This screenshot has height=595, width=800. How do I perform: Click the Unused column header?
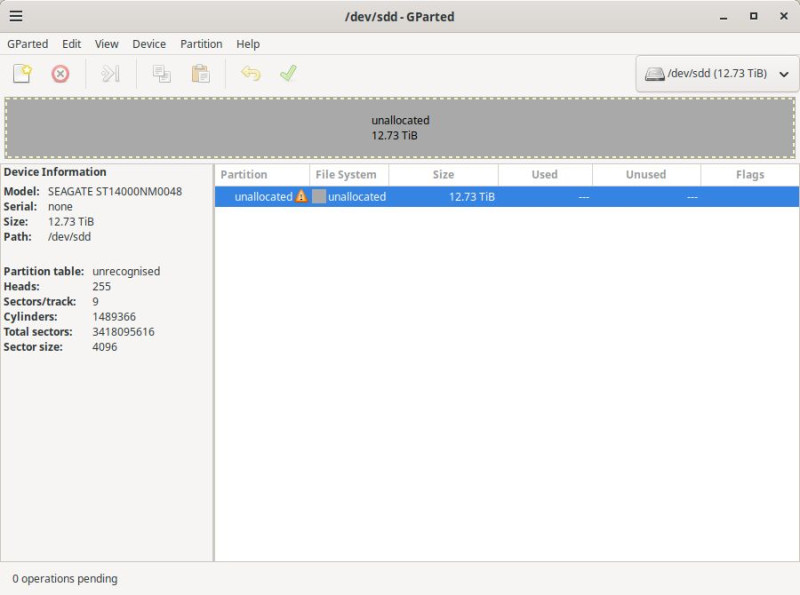click(646, 175)
